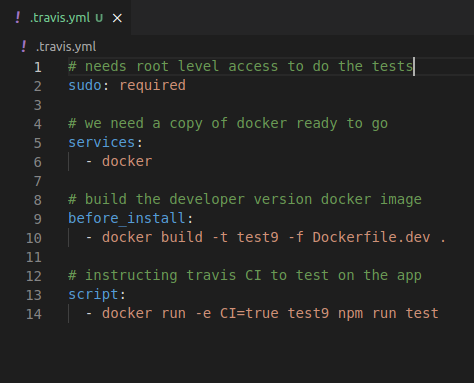Click the services key on line 5
Screen dimensions: 474x383
102,143
